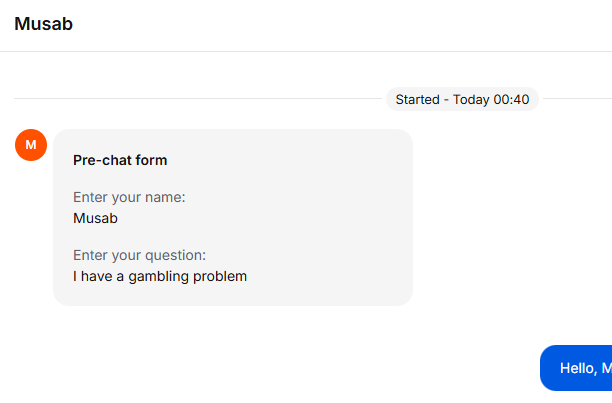Click the white letter M inside avatar
This screenshot has height=403, width=612.
tap(31, 145)
